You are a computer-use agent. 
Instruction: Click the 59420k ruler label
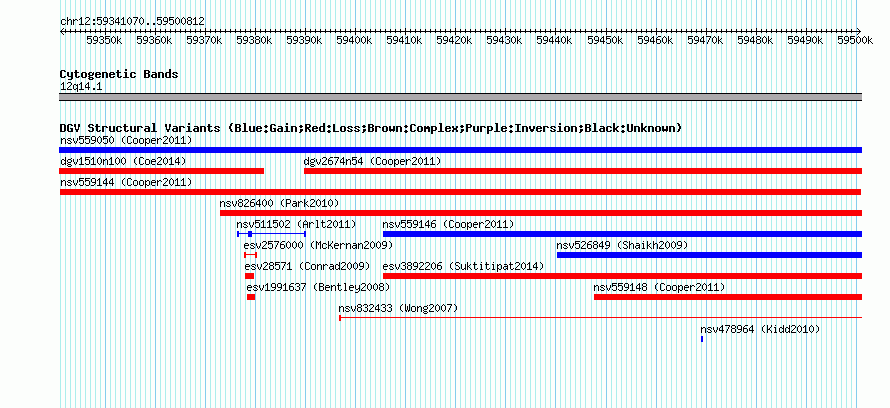click(x=454, y=40)
